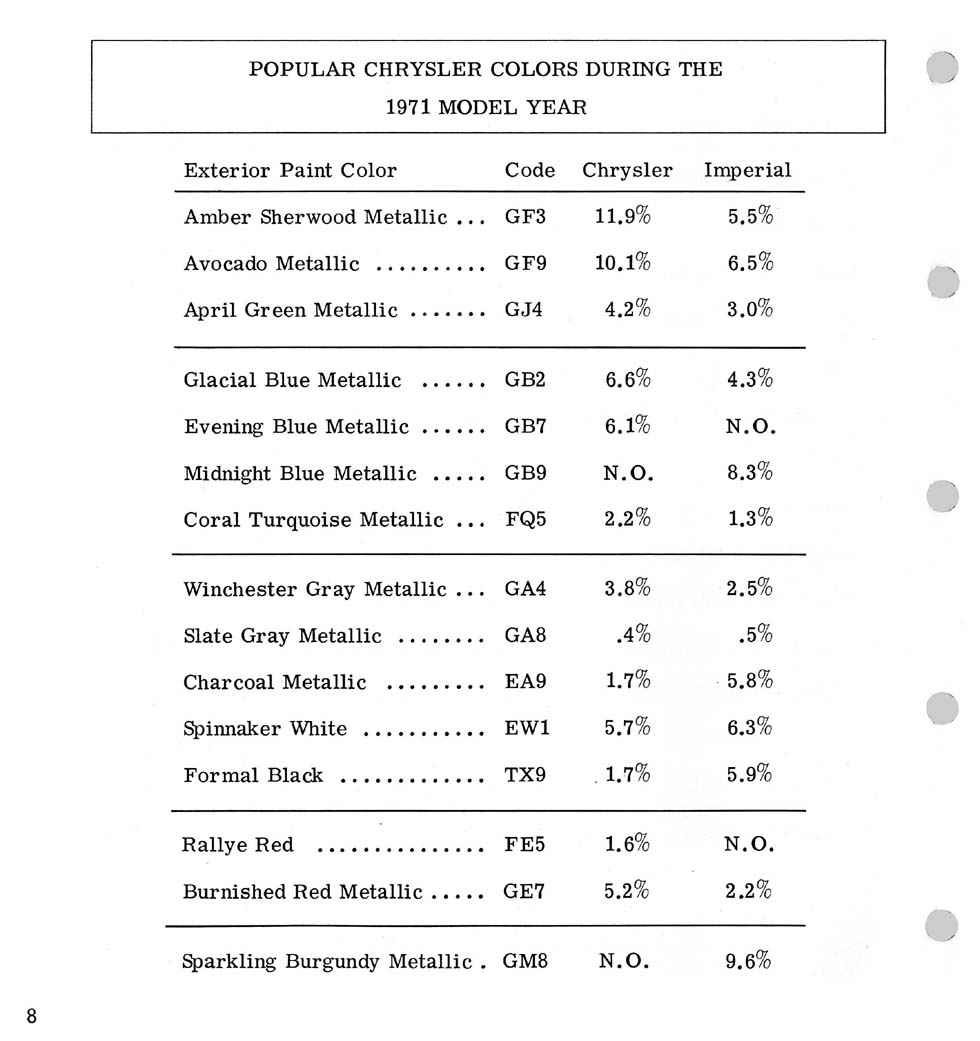Image resolution: width=980 pixels, height=1041 pixels.
Task: Click the page title heading text
Action: [x=486, y=88]
